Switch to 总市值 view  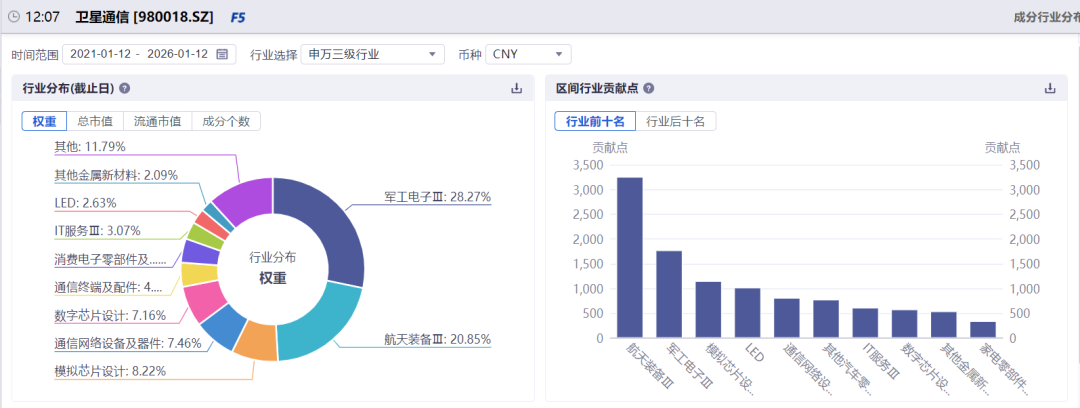pyautogui.click(x=94, y=121)
